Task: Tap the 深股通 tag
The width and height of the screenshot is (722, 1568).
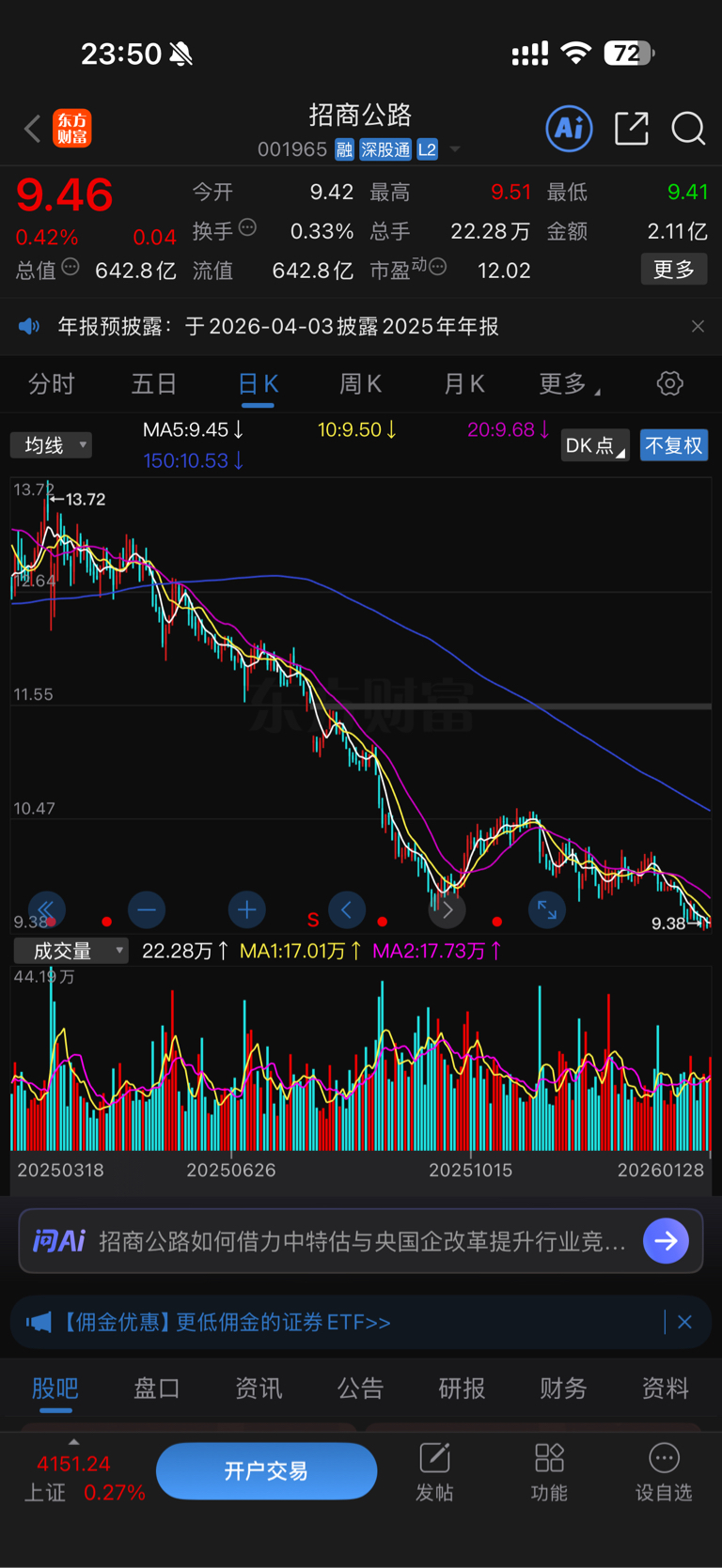Action: [x=385, y=149]
